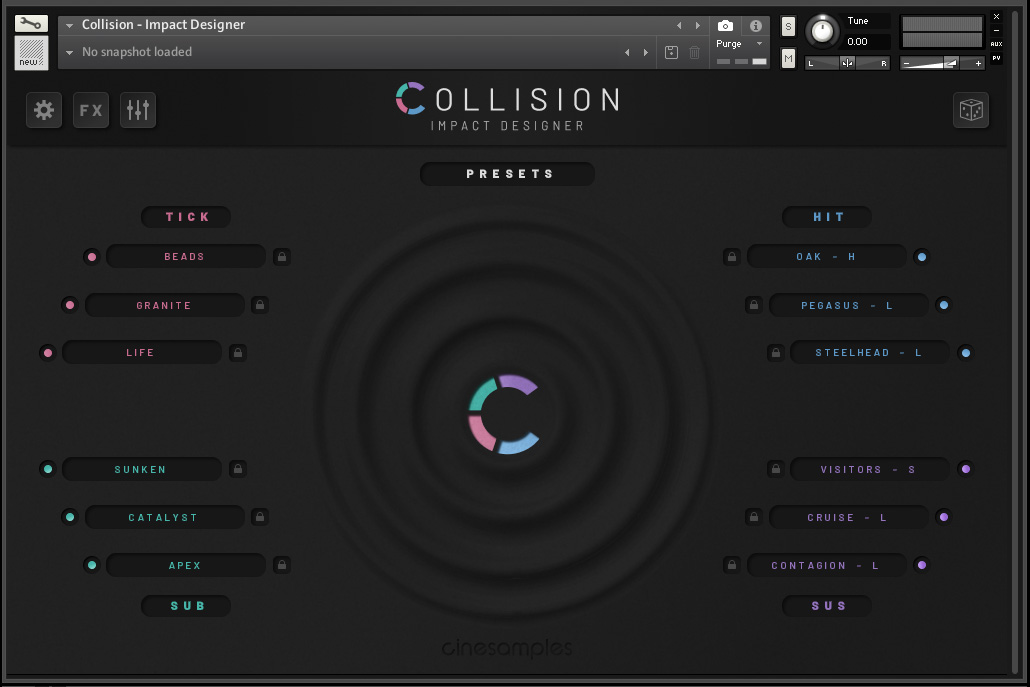Click the camera snapshot icon

coord(725,26)
